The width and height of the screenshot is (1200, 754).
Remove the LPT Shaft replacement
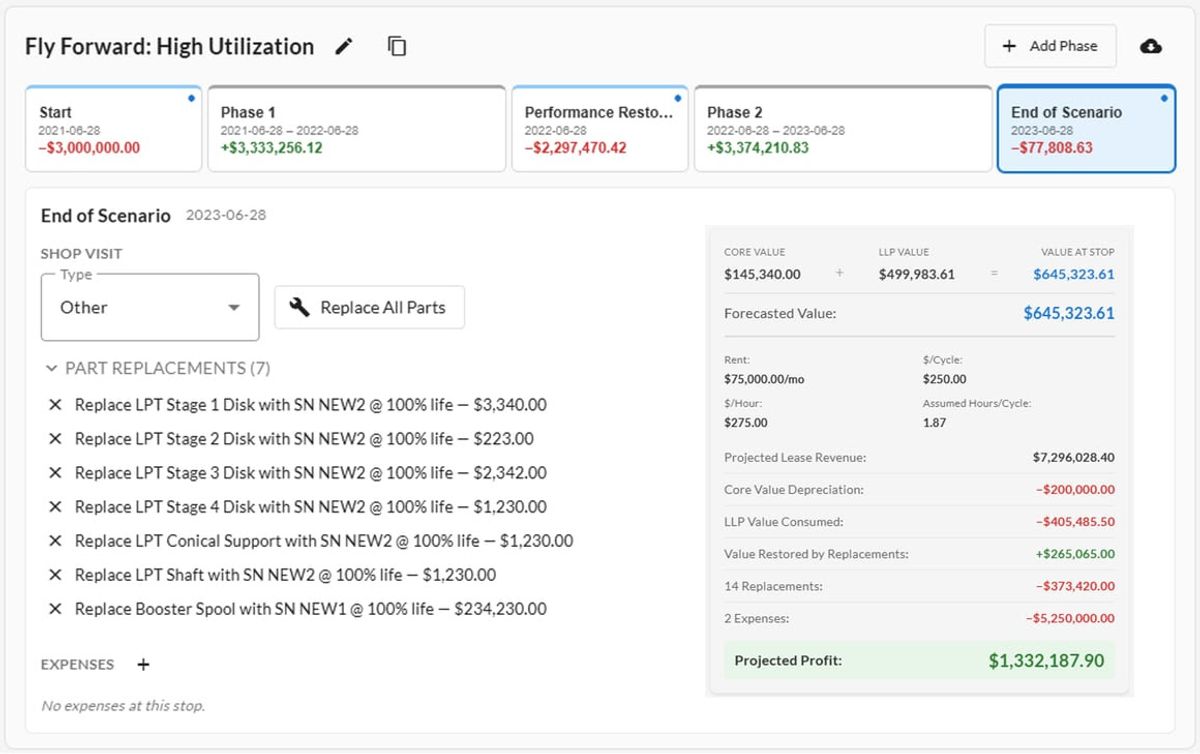coord(55,575)
